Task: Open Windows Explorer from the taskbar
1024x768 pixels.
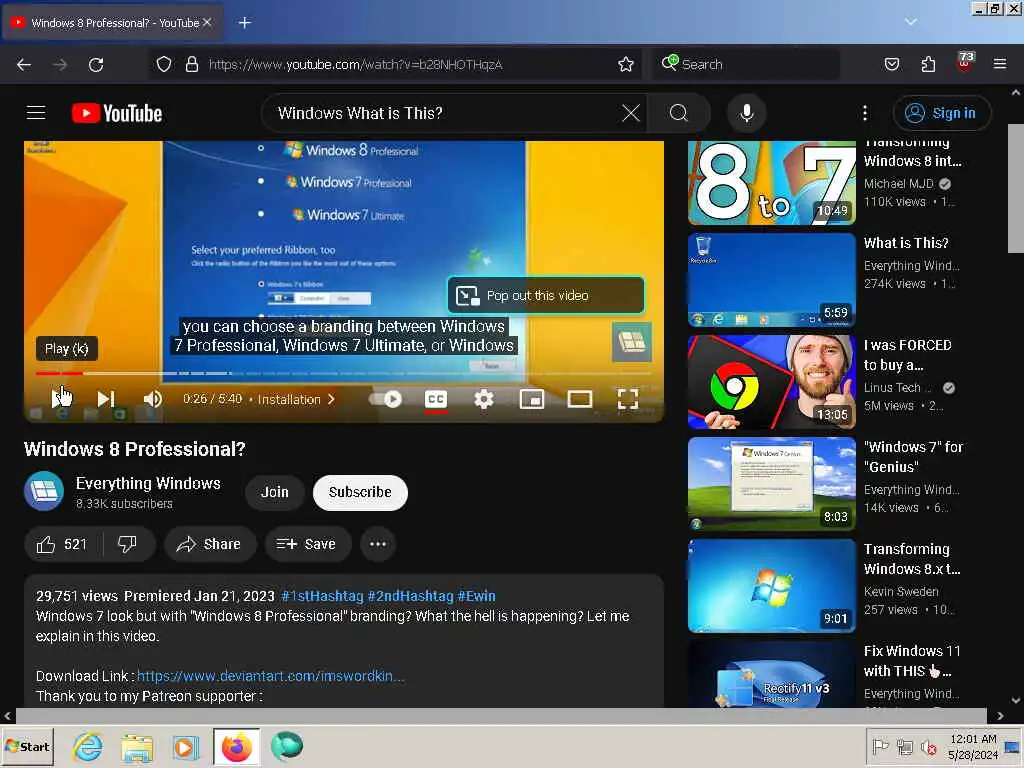Action: click(136, 746)
